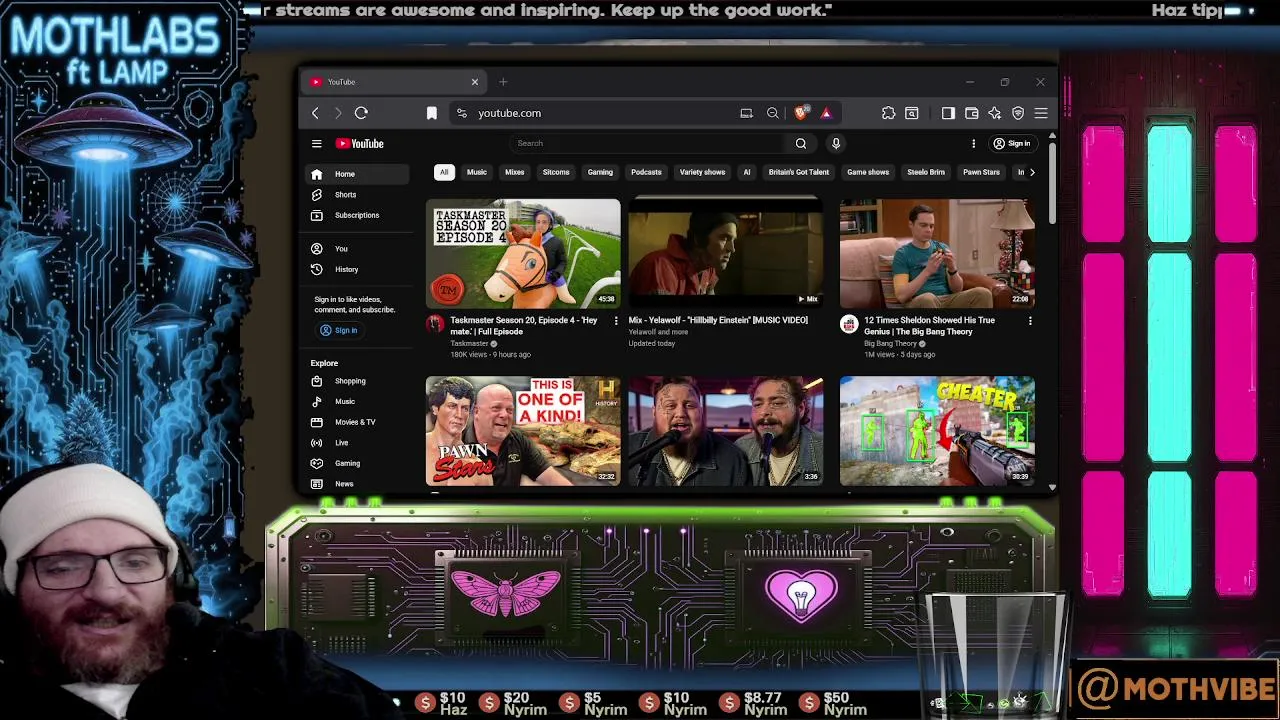The width and height of the screenshot is (1280, 720).
Task: Open a new browser tab
Action: point(503,82)
